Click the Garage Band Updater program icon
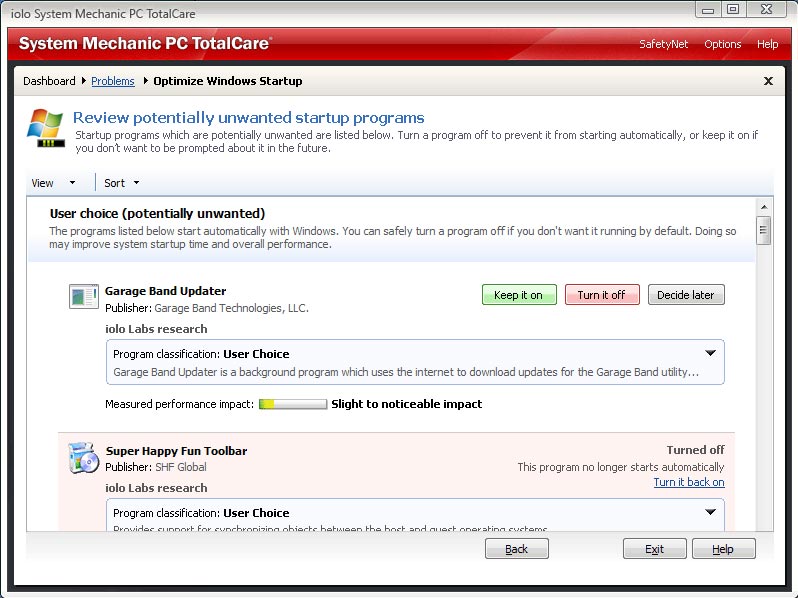This screenshot has height=598, width=798. point(84,296)
